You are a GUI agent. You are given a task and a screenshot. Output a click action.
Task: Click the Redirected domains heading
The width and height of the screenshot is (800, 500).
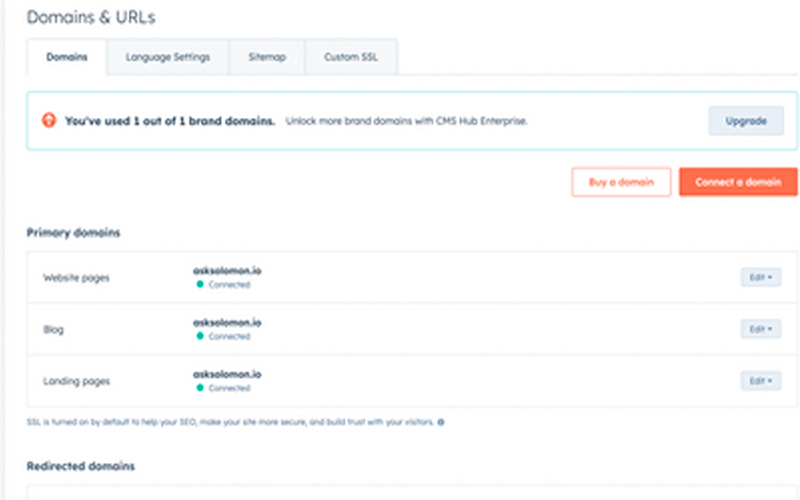click(x=80, y=466)
